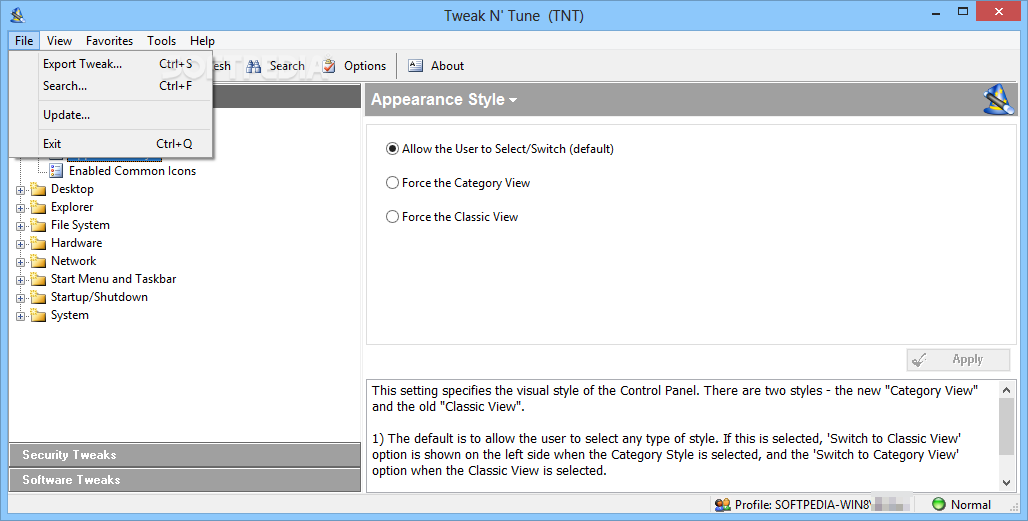Click the green Normal status indicator icon
Screen dimensions: 1028x521
click(939, 504)
